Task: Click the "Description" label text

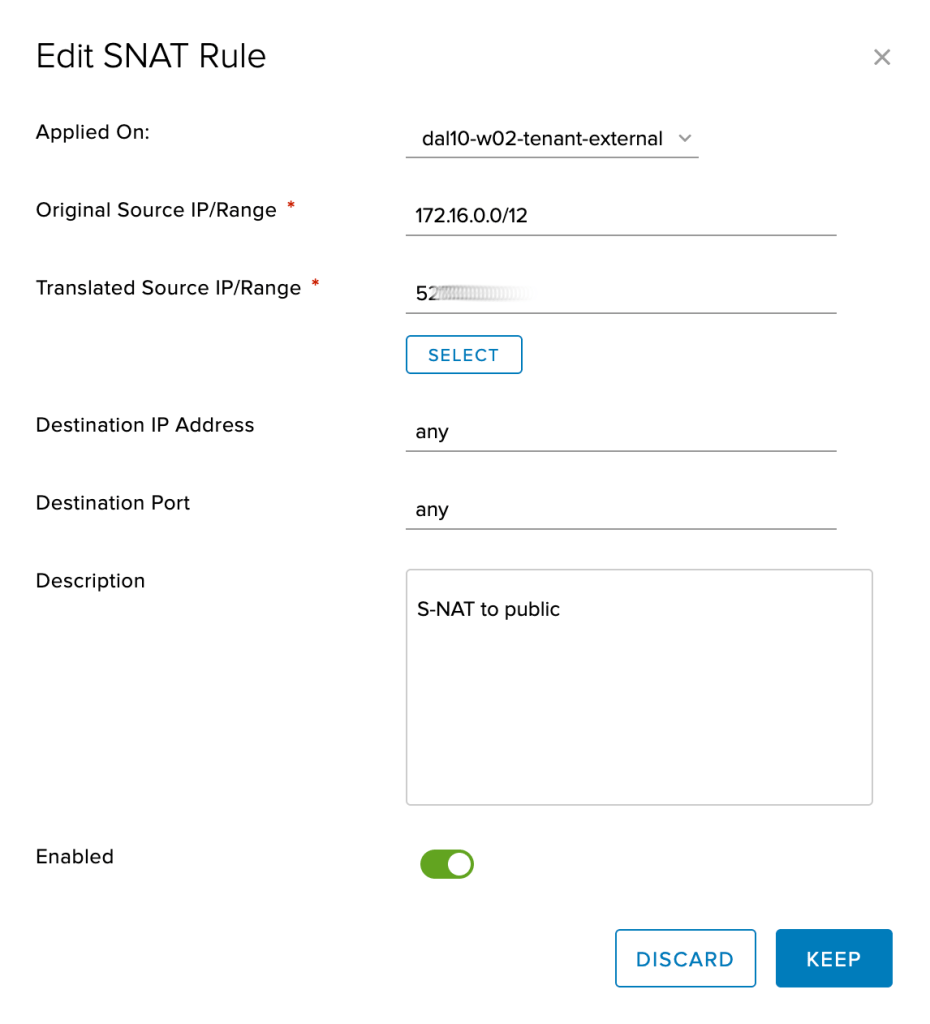Action: click(90, 581)
